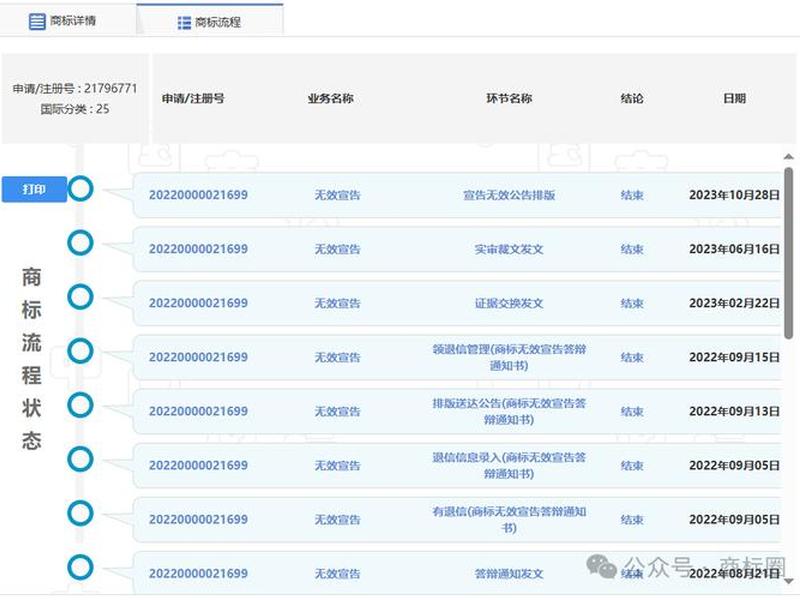Image resolution: width=800 pixels, height=600 pixels.
Task: Select timeline circle for 2023年02月22日 row
Action: (80, 296)
